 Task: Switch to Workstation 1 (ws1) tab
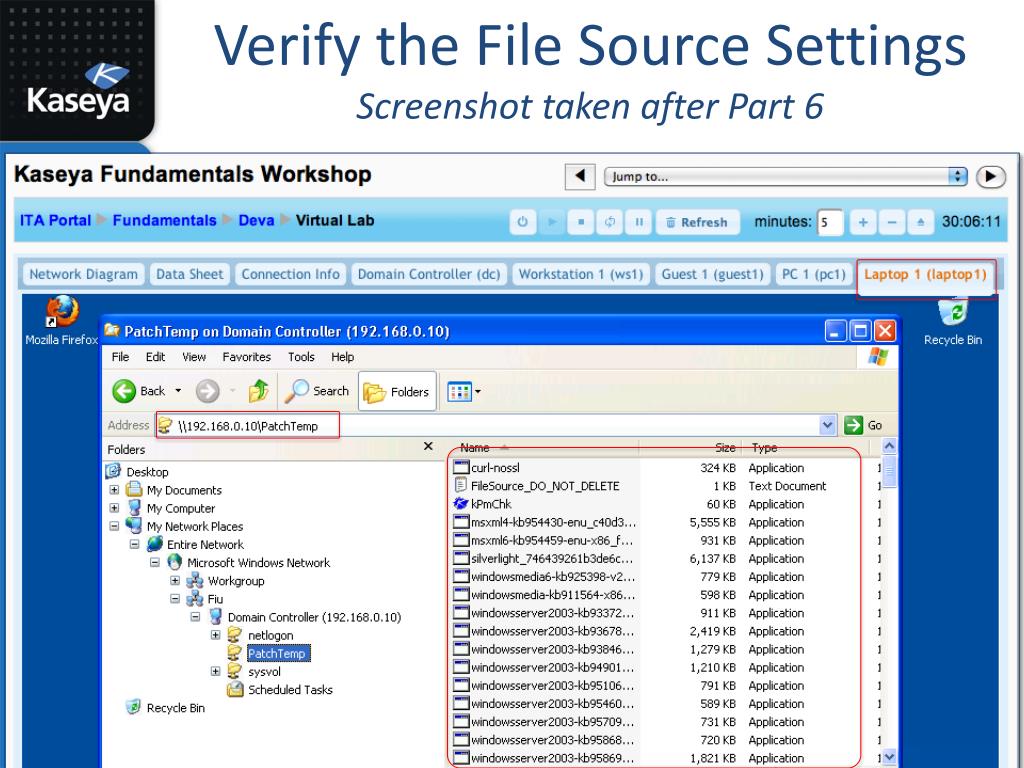pos(581,274)
